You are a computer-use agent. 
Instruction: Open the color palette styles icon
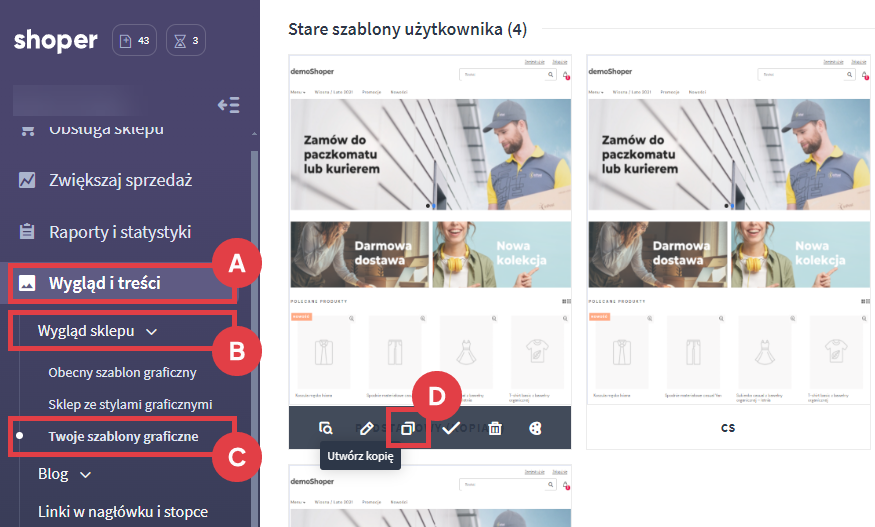tap(535, 428)
